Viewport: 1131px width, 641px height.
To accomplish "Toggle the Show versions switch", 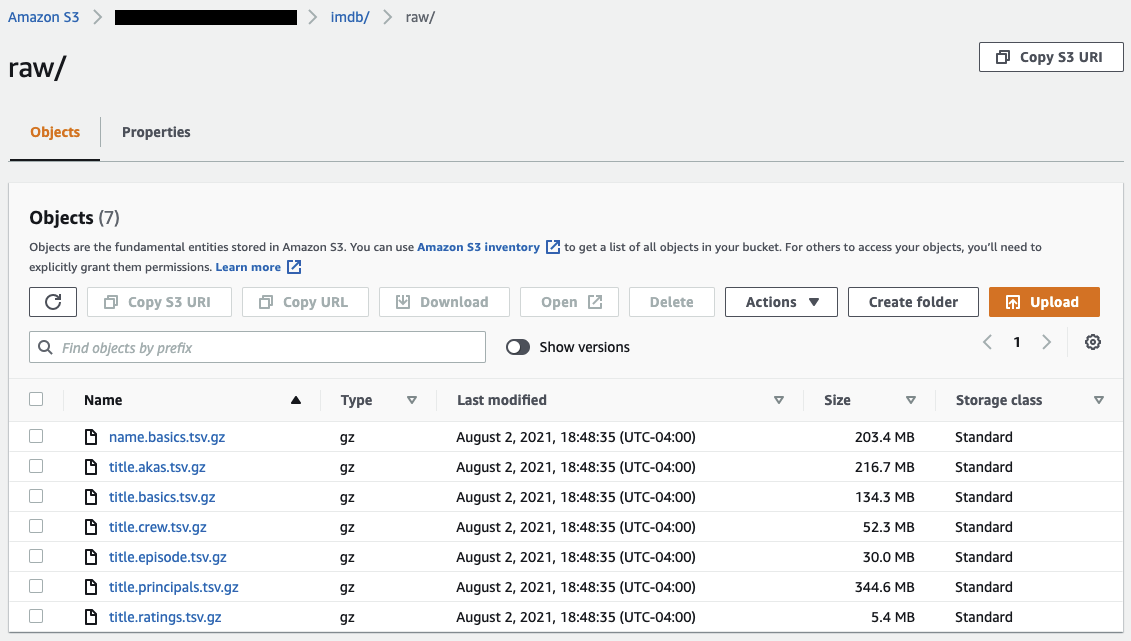I will [518, 347].
